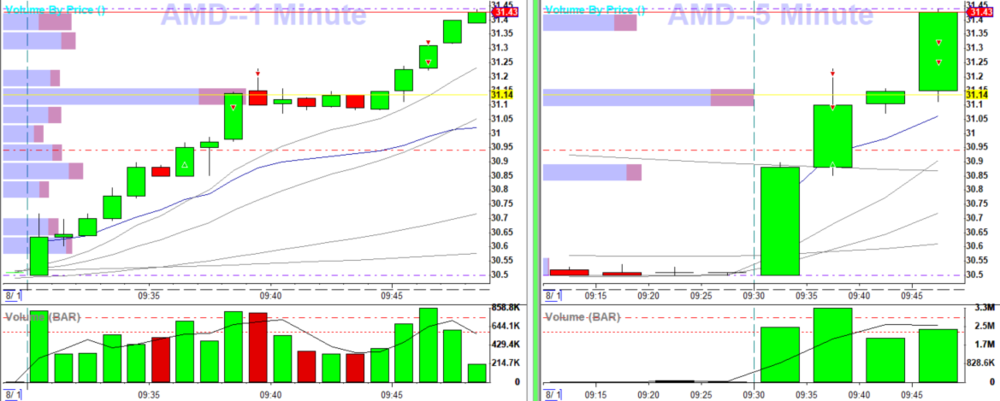Click the large green 09:30 candle on 5-minute chart

point(780,220)
